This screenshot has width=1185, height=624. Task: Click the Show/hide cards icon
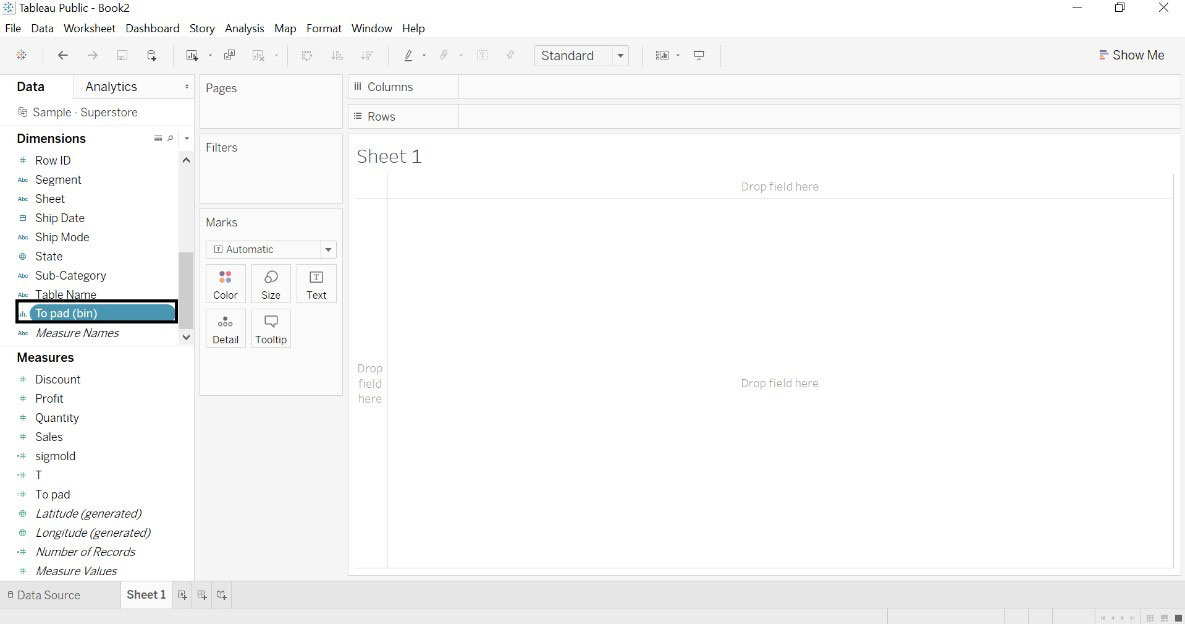(x=662, y=55)
